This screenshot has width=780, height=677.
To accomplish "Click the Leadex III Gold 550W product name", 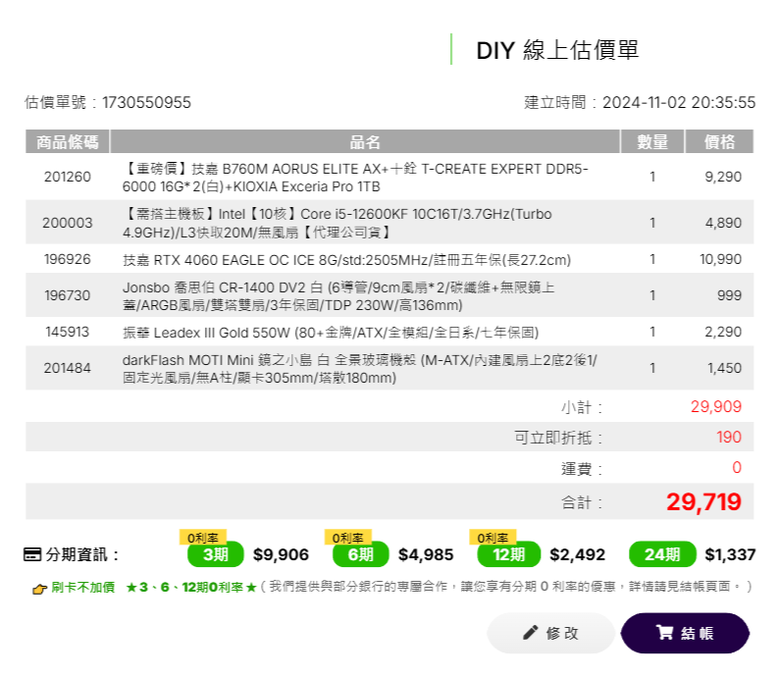I will coord(331,332).
